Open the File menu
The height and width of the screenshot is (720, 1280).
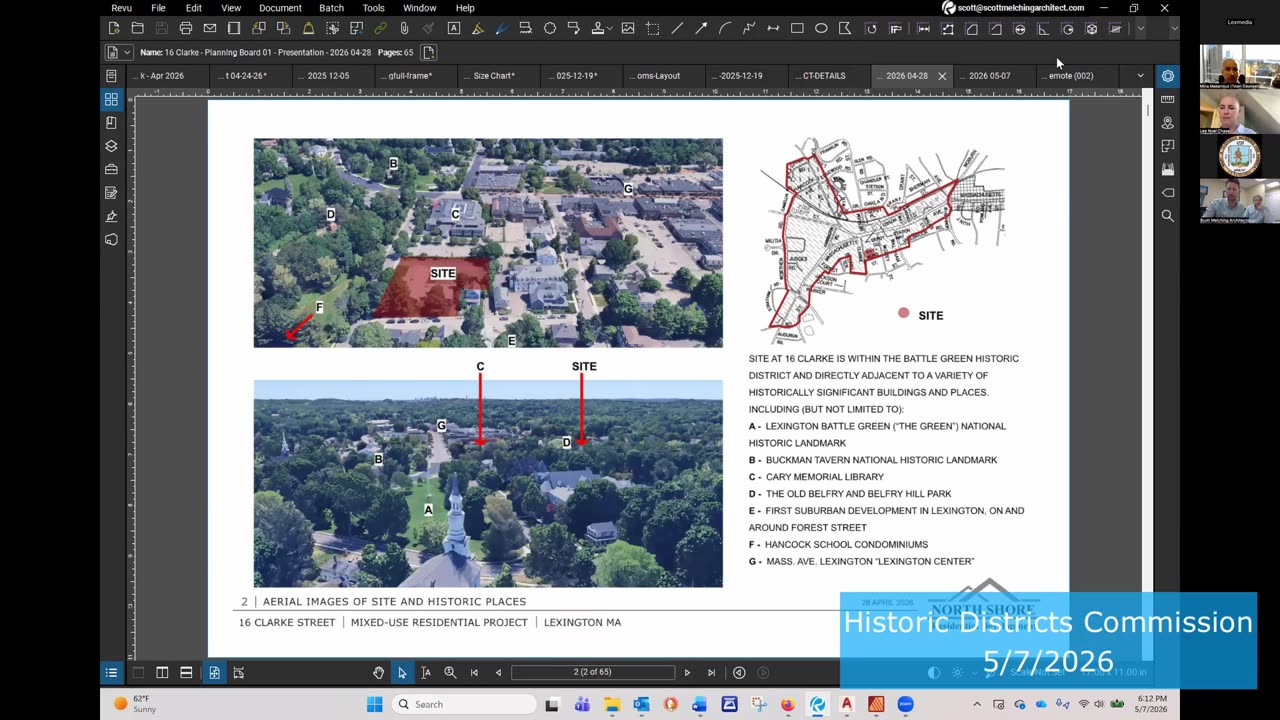pyautogui.click(x=158, y=8)
